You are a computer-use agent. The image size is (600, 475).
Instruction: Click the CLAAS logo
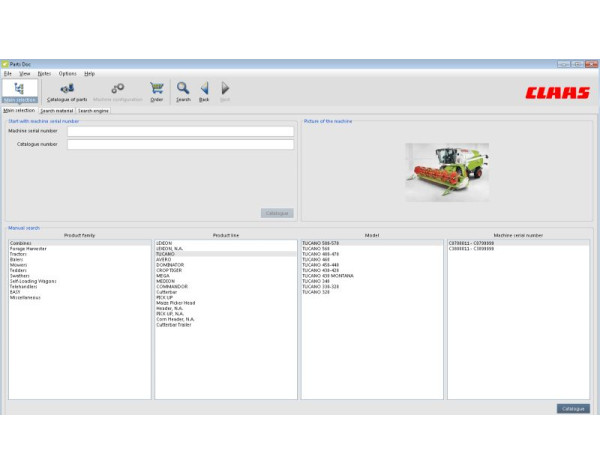tap(557, 92)
